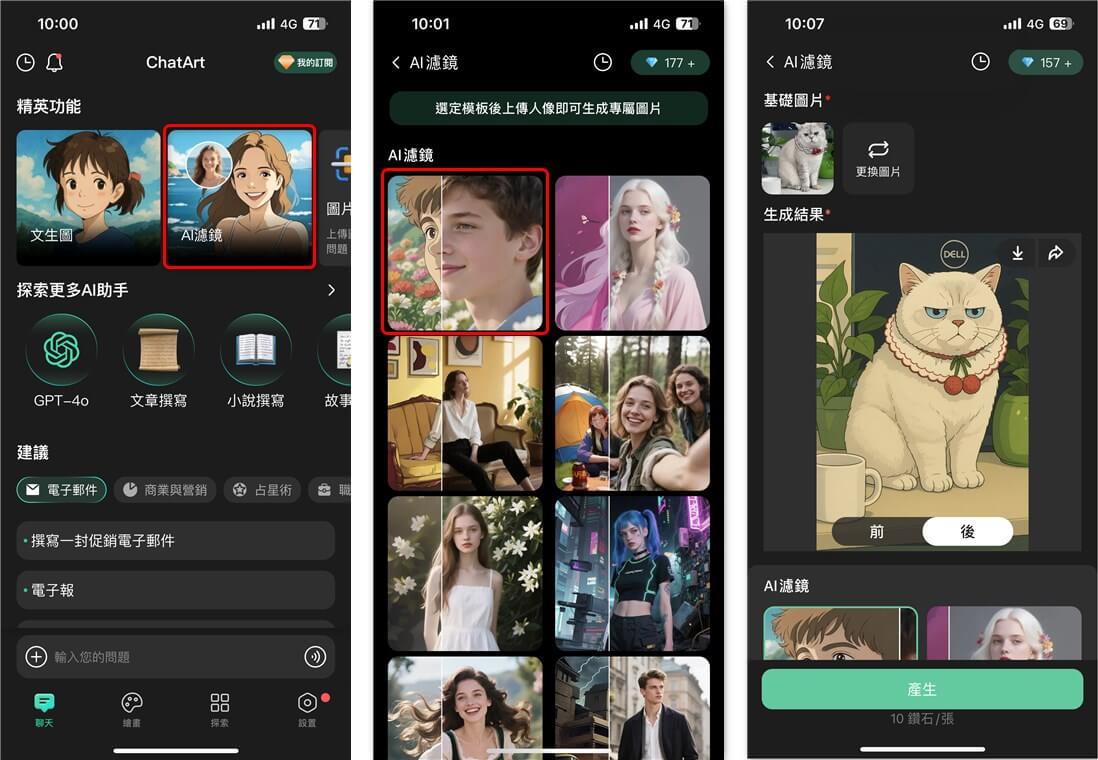Expand 探索更多AI助手 with the chevron arrow
The width and height of the screenshot is (1098, 760).
(332, 290)
